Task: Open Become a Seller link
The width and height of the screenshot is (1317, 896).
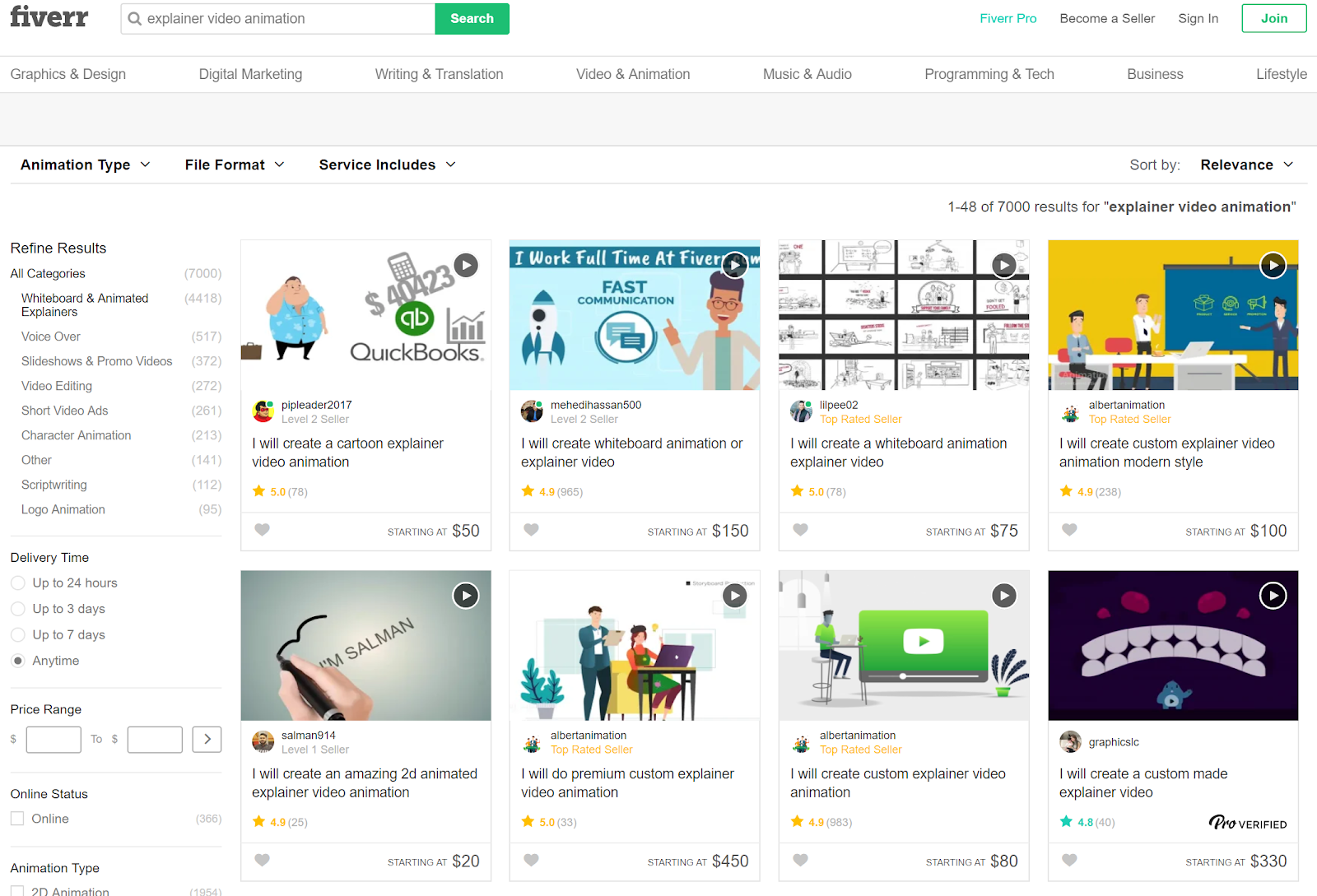Action: pos(1107,18)
